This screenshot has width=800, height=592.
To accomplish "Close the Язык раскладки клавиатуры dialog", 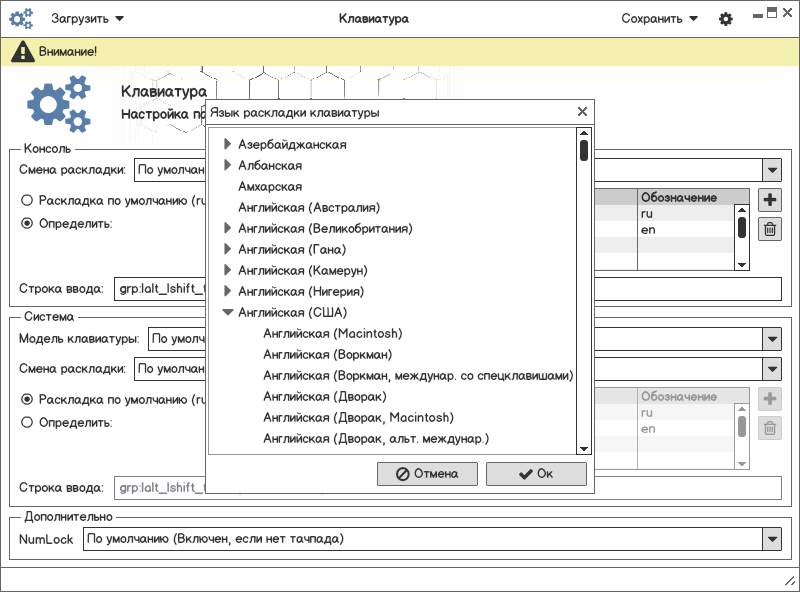I will 582,112.
